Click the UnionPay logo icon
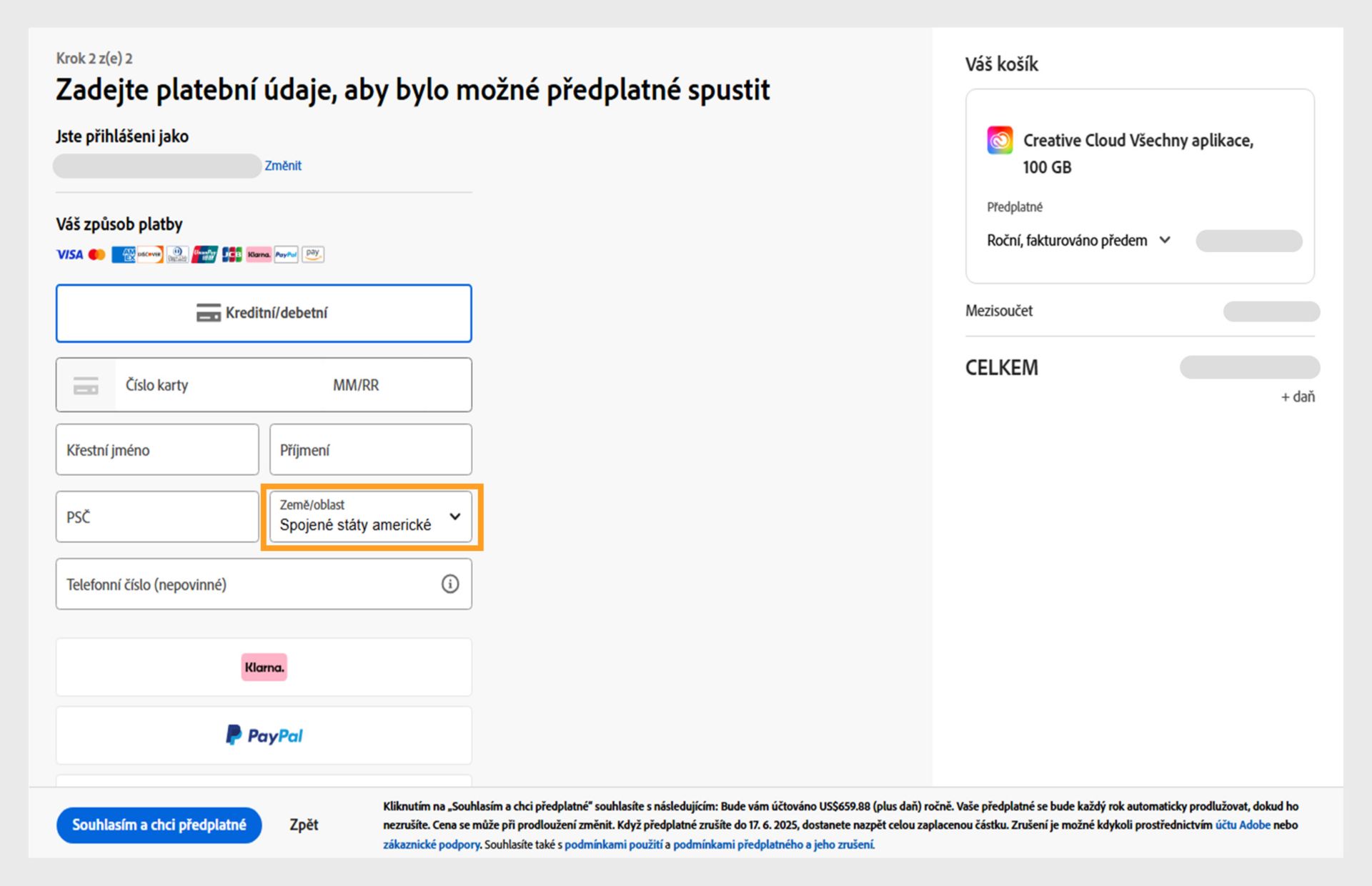Screen dimensions: 1372x886 [204, 254]
